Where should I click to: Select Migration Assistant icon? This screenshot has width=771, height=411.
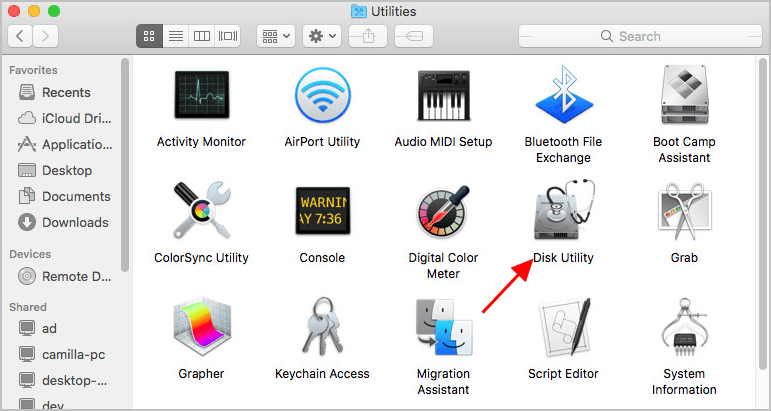(x=444, y=327)
